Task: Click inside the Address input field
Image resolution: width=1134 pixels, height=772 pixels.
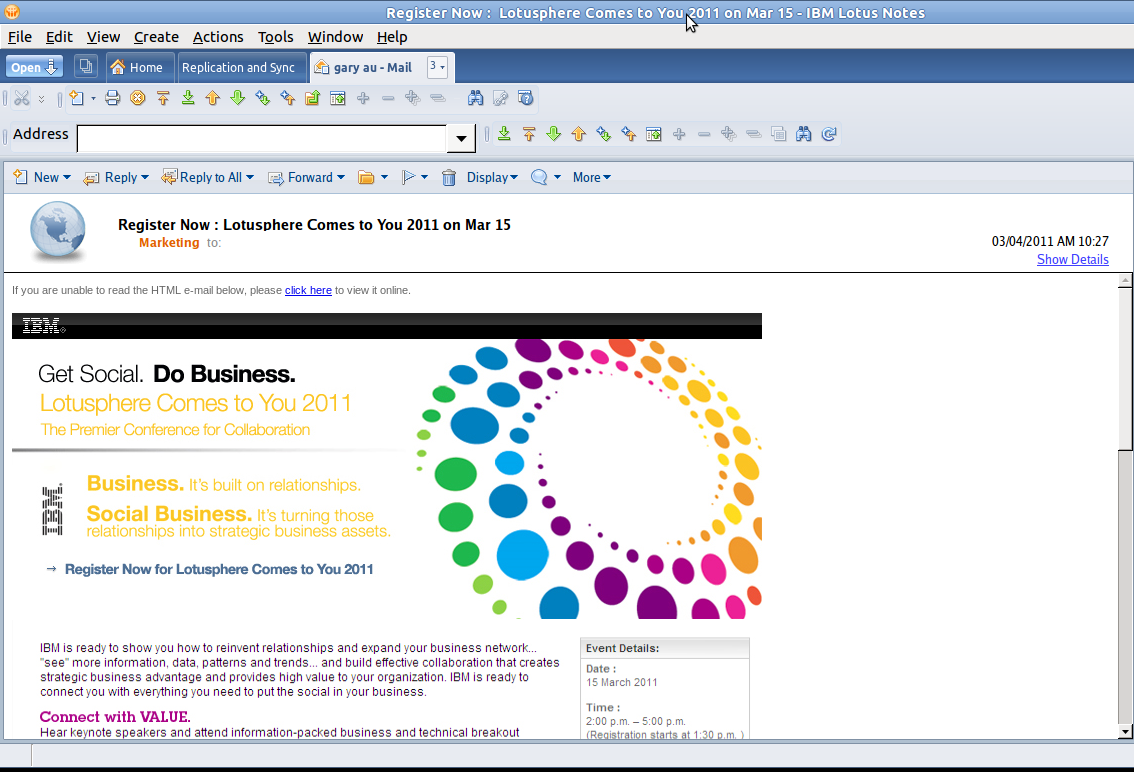Action: pos(261,138)
